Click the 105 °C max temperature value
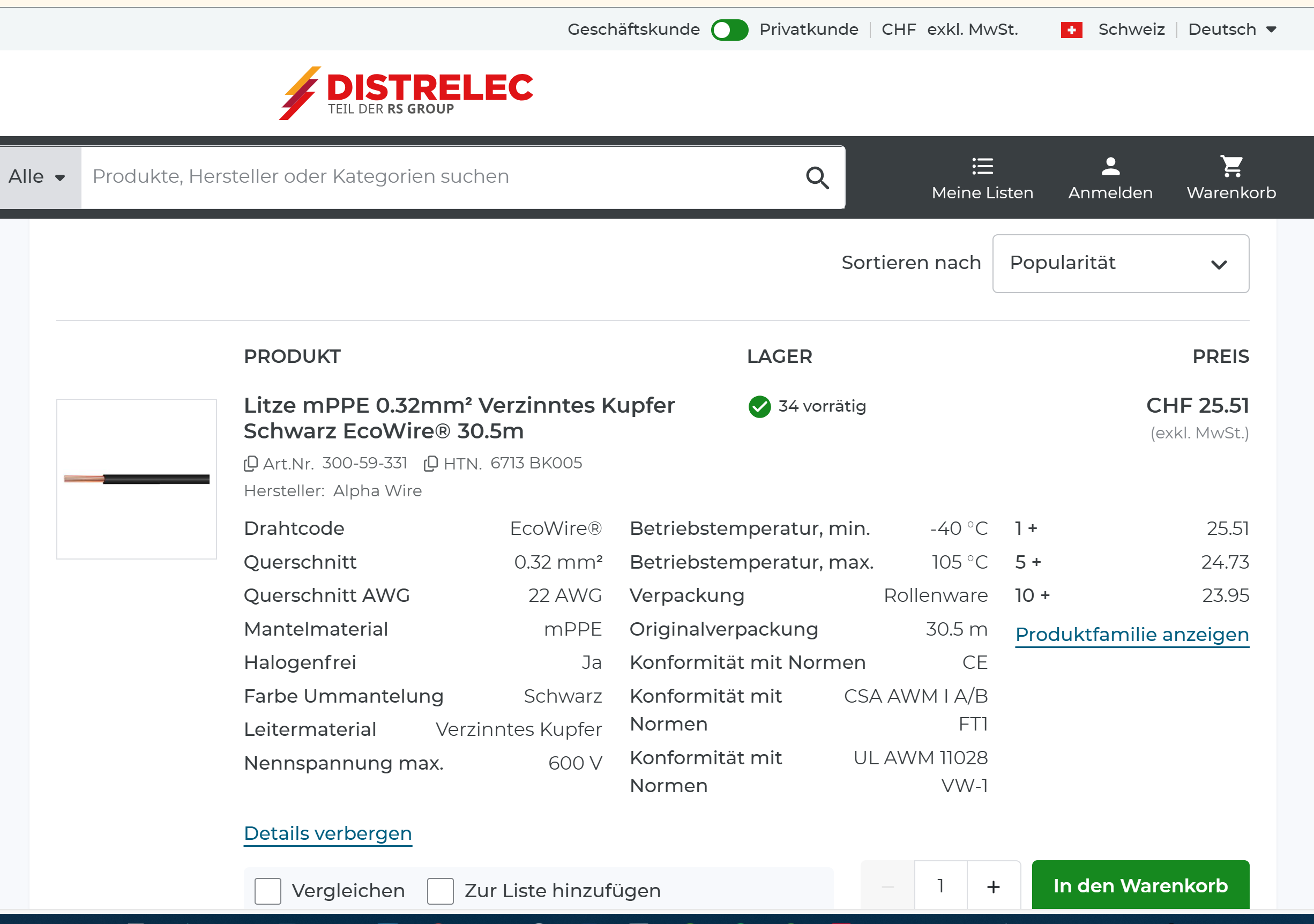The image size is (1314, 924). [x=960, y=562]
